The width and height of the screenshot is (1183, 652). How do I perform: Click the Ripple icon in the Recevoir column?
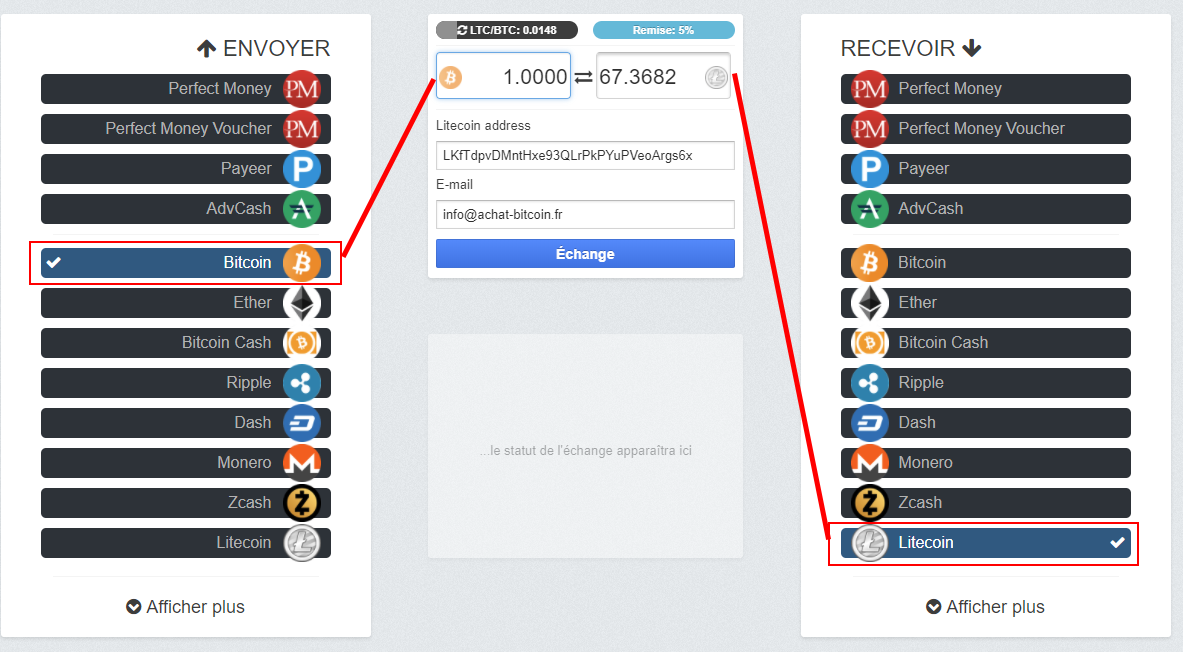click(869, 383)
